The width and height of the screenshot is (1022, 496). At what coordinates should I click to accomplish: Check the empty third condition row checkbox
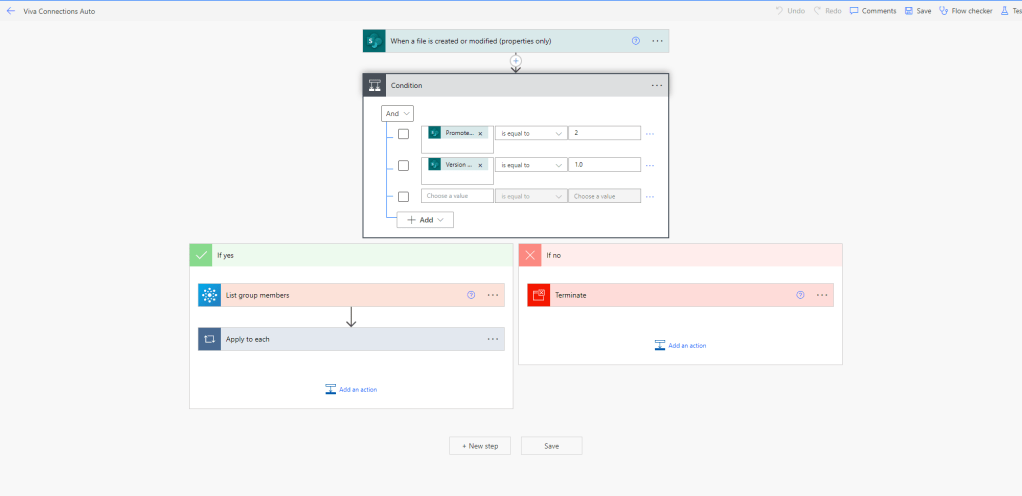point(403,196)
